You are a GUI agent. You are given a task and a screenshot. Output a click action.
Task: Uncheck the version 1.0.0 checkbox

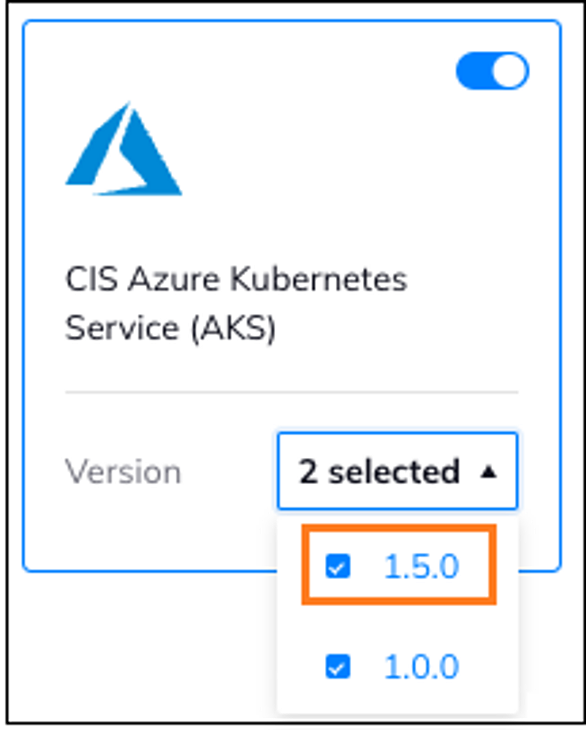tap(337, 666)
